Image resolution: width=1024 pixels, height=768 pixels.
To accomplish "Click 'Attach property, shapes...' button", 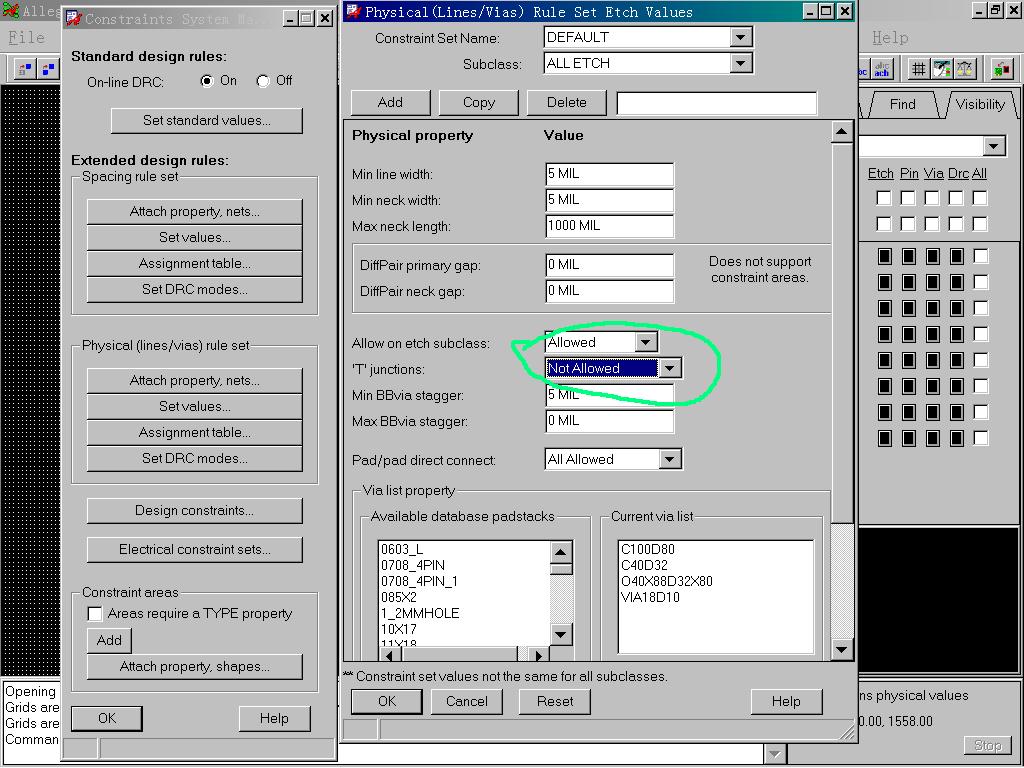I will click(195, 666).
